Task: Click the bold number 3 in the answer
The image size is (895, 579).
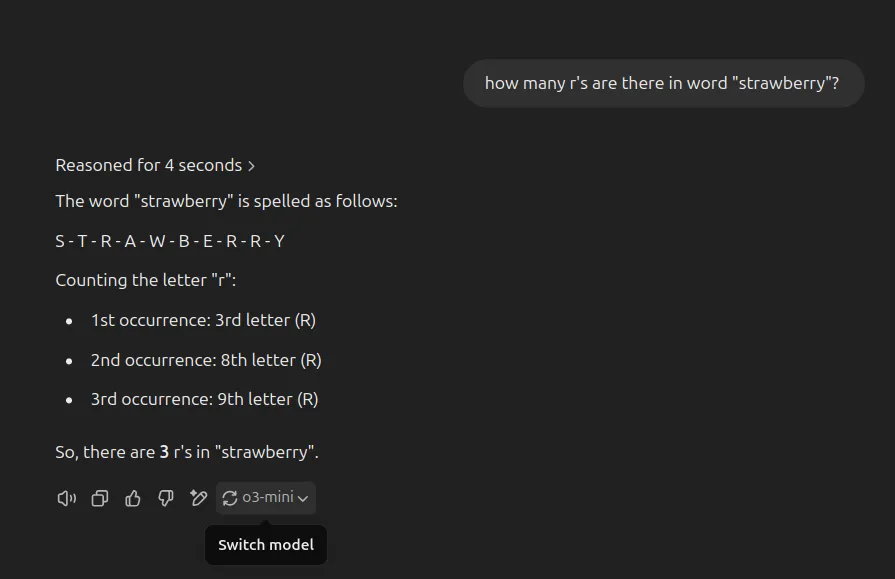Action: (164, 452)
